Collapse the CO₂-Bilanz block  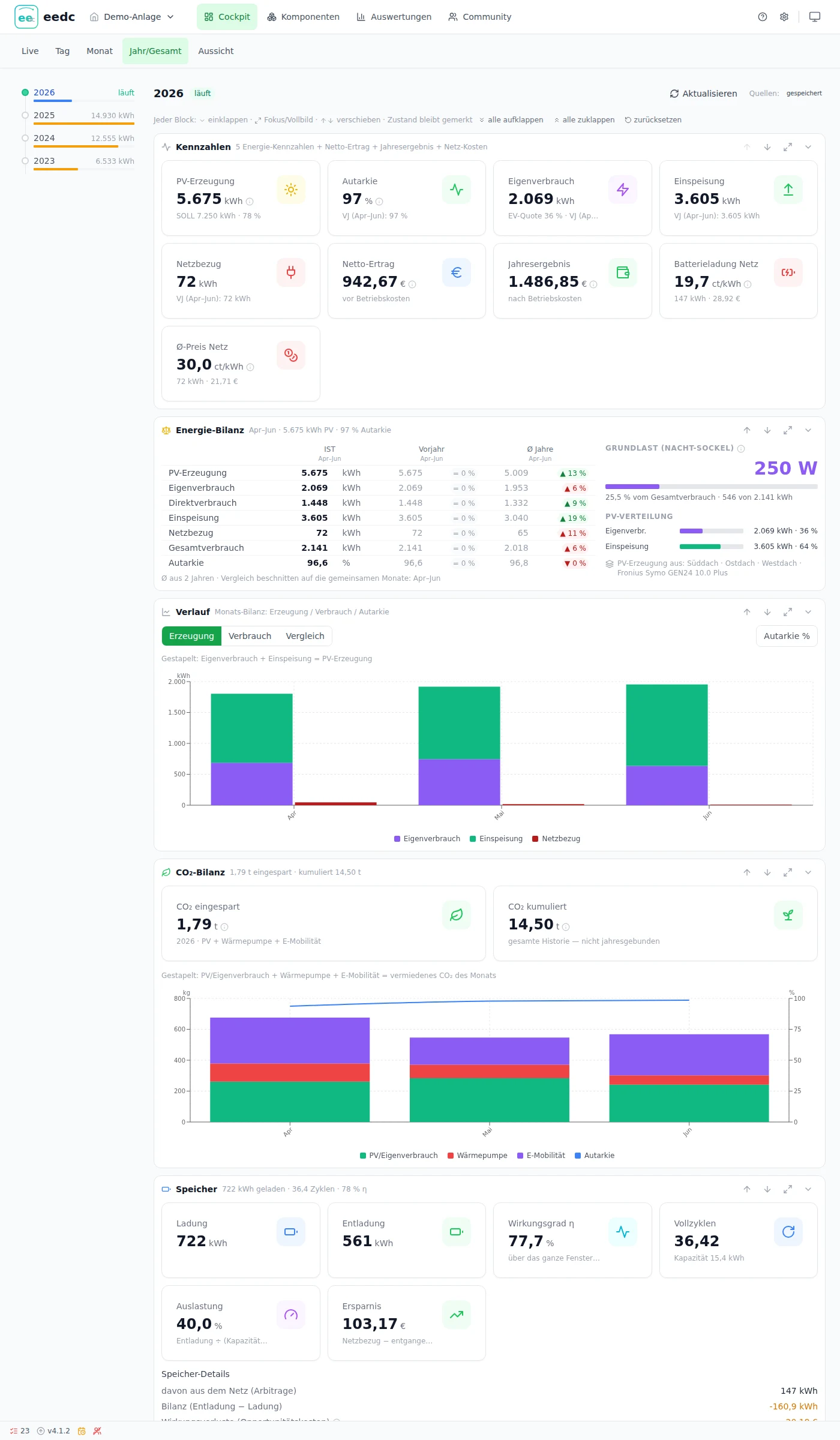[808, 872]
